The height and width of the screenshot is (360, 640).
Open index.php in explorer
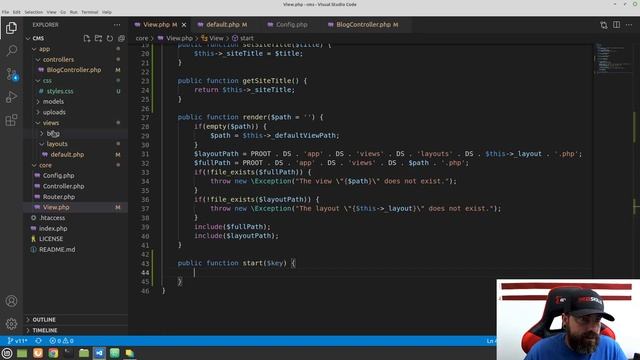[53, 229]
